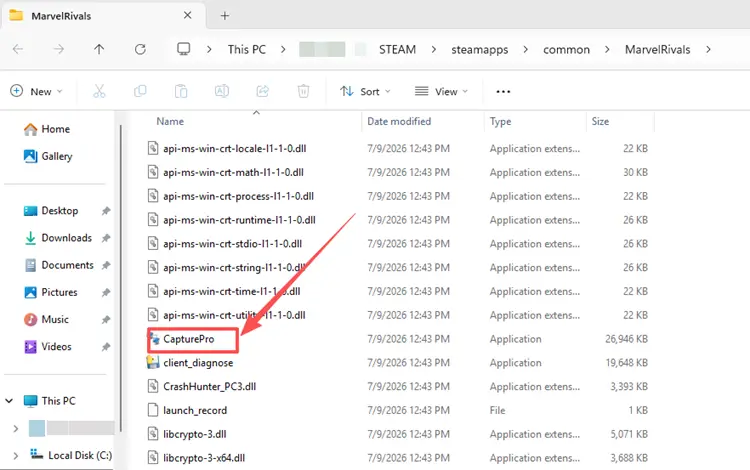The width and height of the screenshot is (750, 470).
Task: Click the Delete trash icon
Action: (x=303, y=91)
